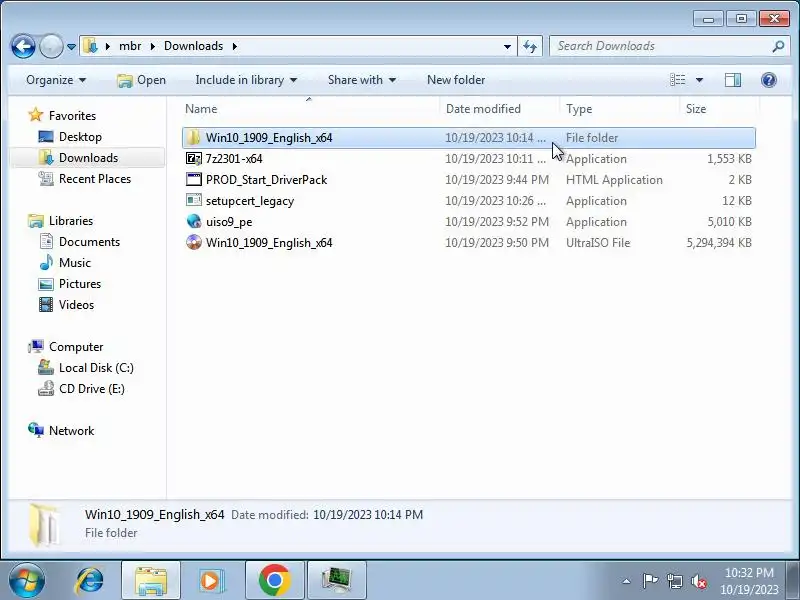Open the Include in library menu
Image resolution: width=800 pixels, height=600 pixels.
click(x=246, y=80)
